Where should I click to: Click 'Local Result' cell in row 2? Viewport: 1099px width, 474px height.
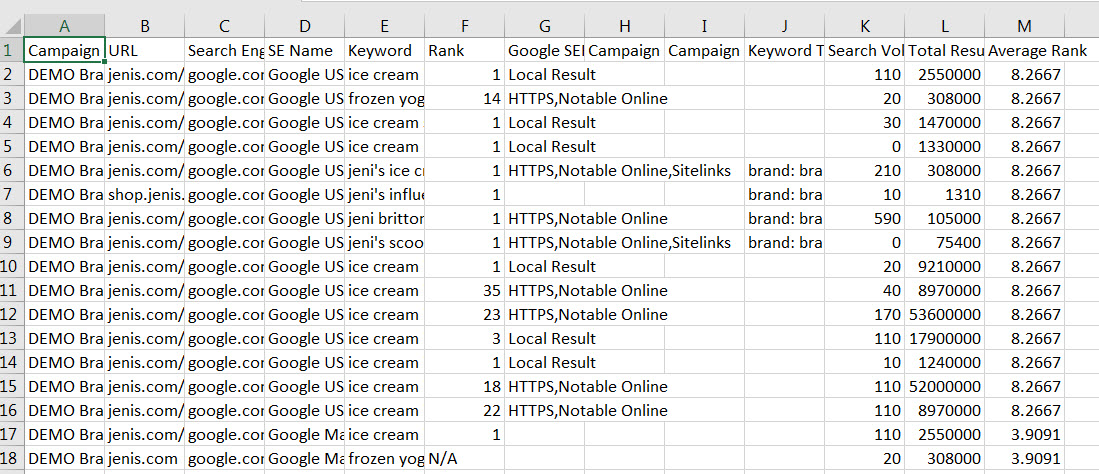pyautogui.click(x=545, y=74)
